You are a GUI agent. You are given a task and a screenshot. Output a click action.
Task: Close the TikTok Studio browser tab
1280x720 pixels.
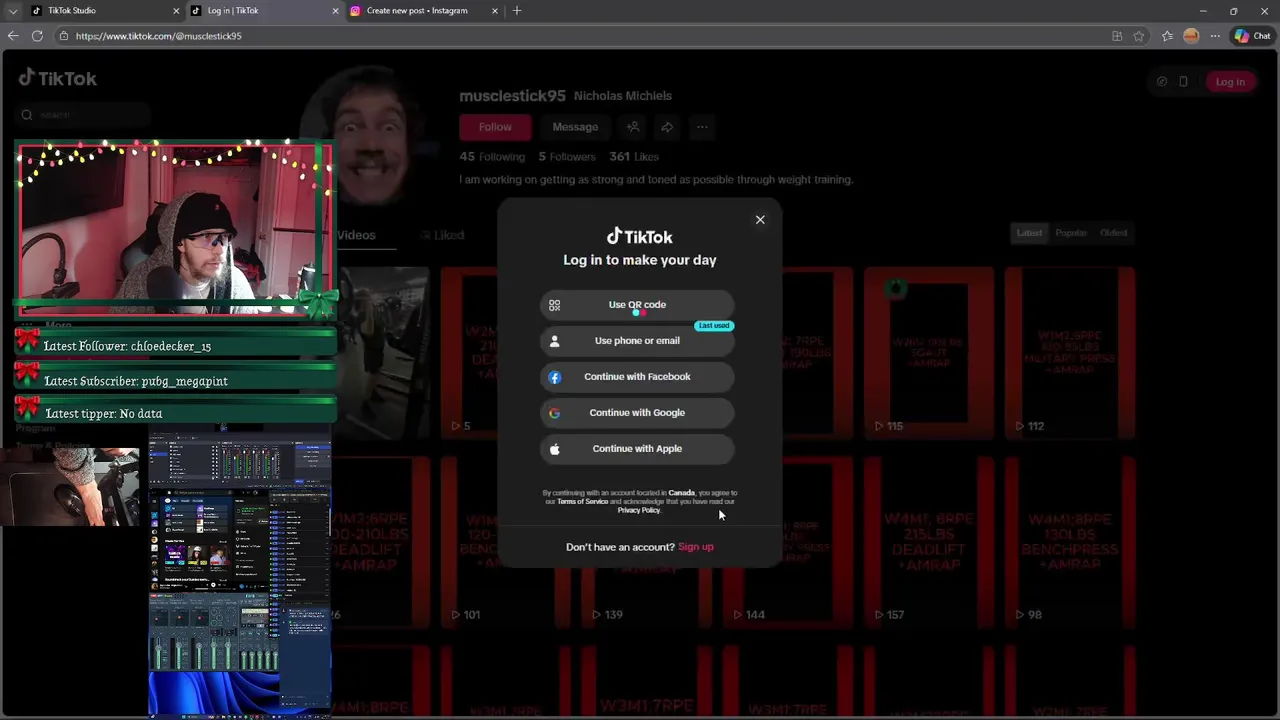176,11
